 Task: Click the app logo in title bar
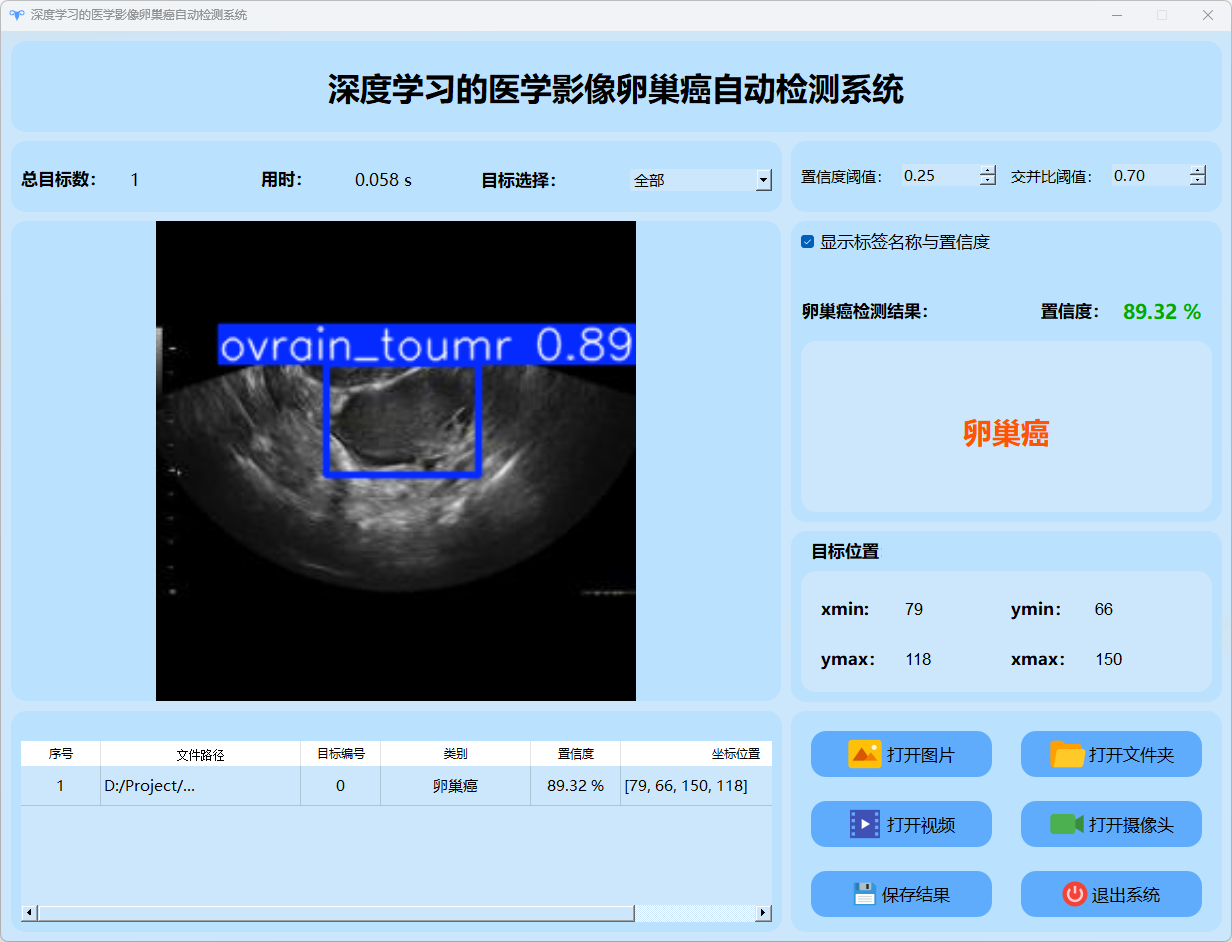click(16, 15)
